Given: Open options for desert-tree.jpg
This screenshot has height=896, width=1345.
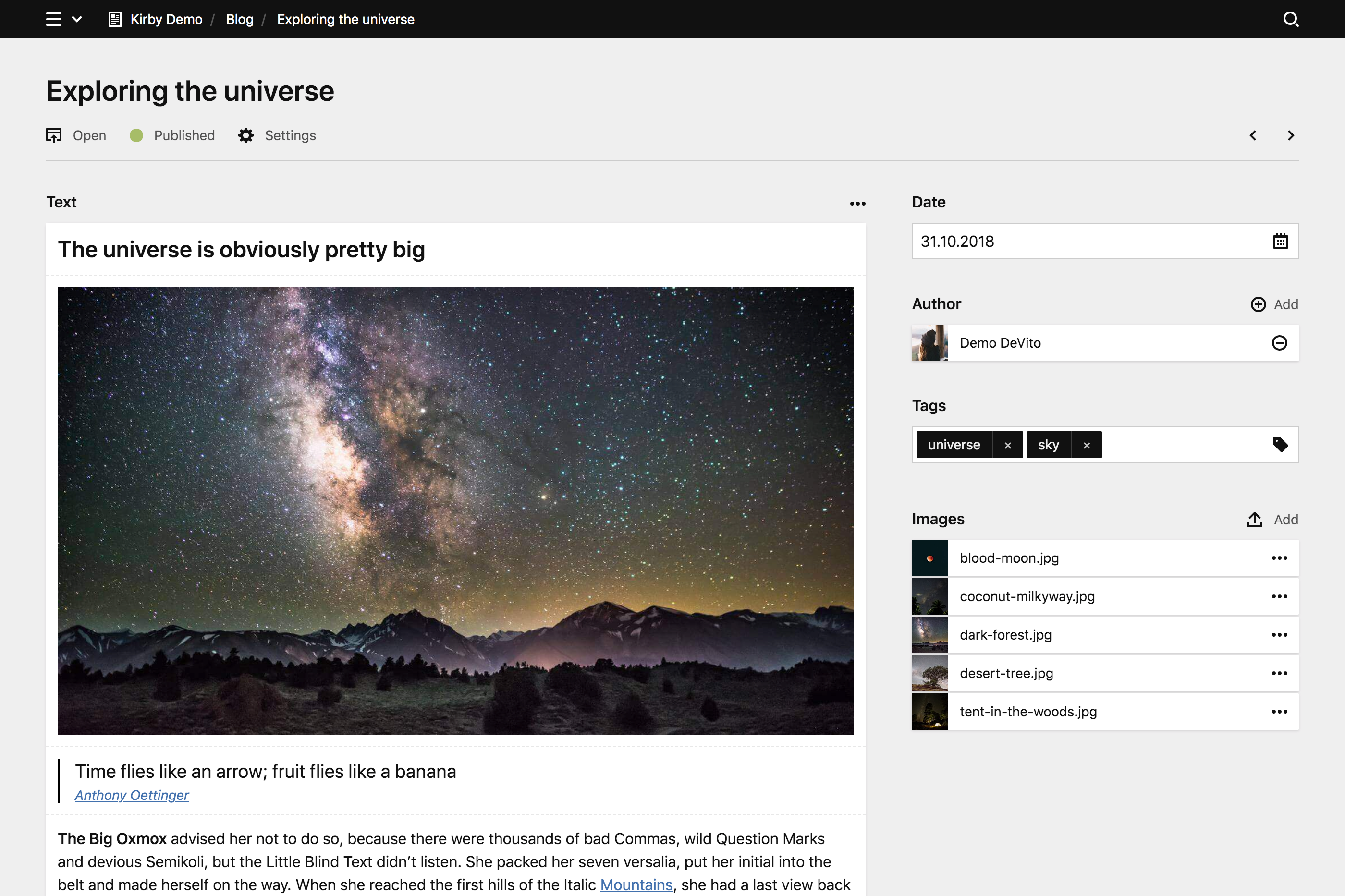Looking at the screenshot, I should [1279, 673].
